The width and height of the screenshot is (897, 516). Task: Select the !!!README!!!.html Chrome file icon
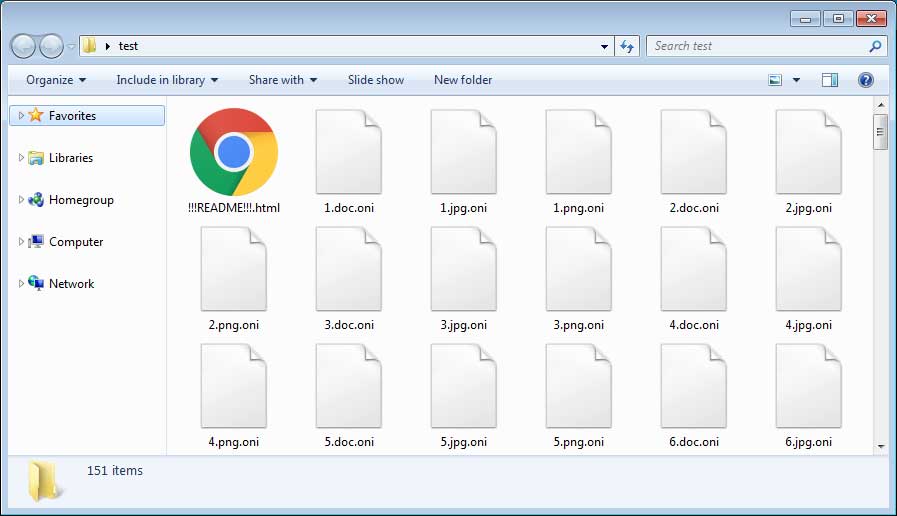[234, 152]
